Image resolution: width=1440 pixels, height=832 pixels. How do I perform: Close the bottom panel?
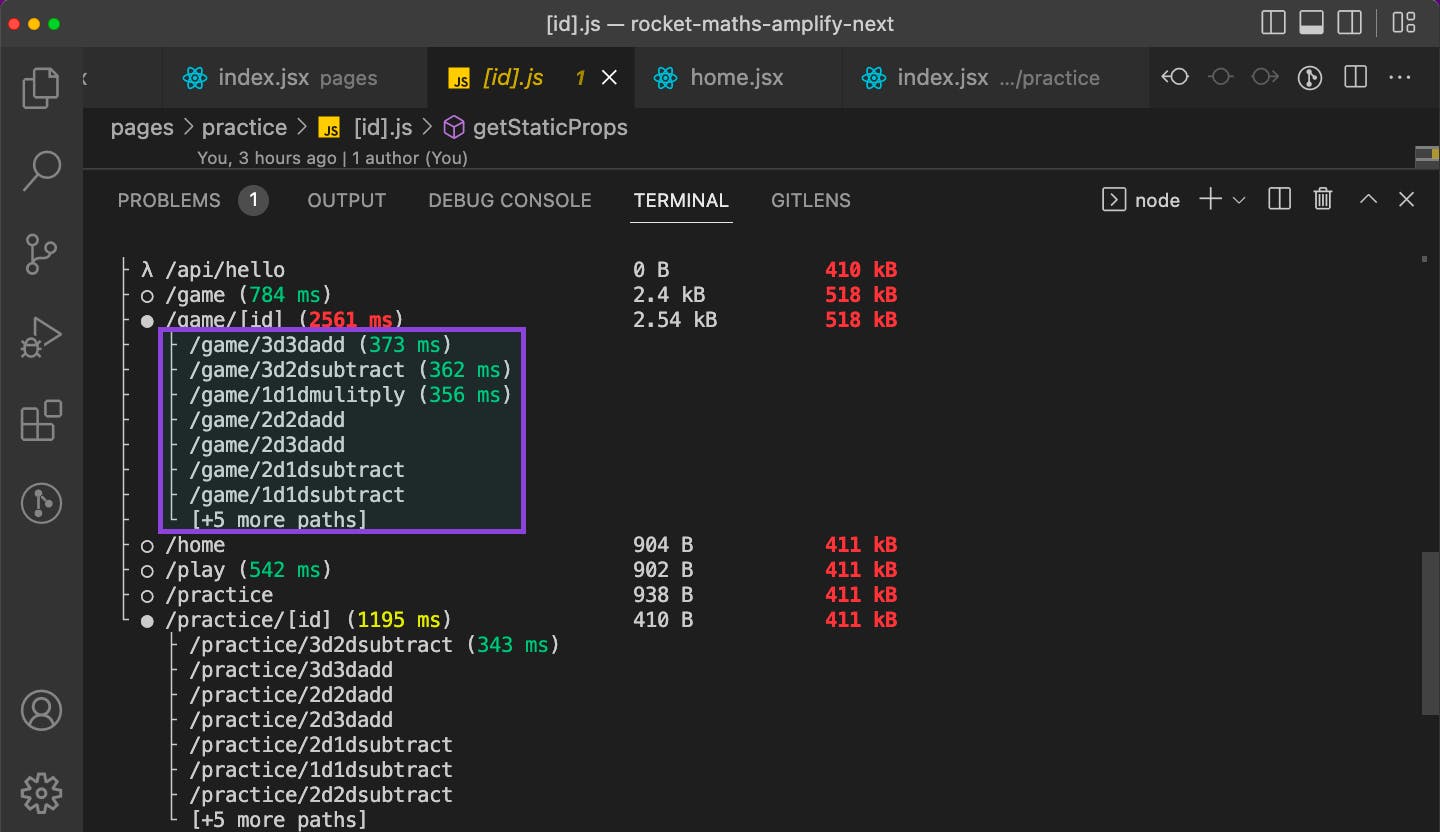click(1406, 200)
